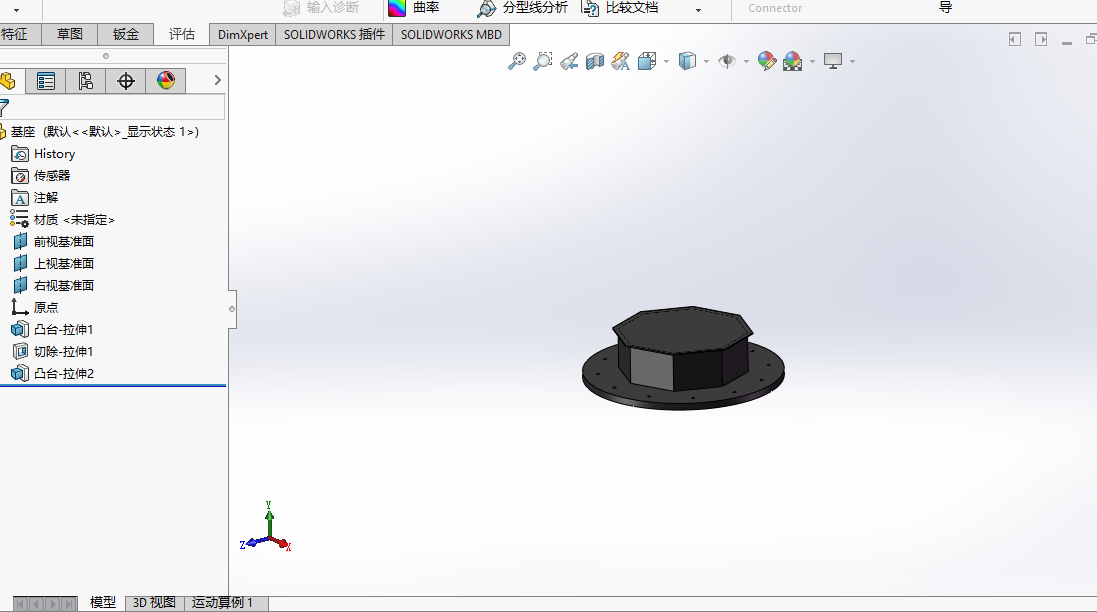This screenshot has height=612, width=1097.
Task: Open the ConfigurationManager tab icon
Action: pyautogui.click(x=86, y=81)
